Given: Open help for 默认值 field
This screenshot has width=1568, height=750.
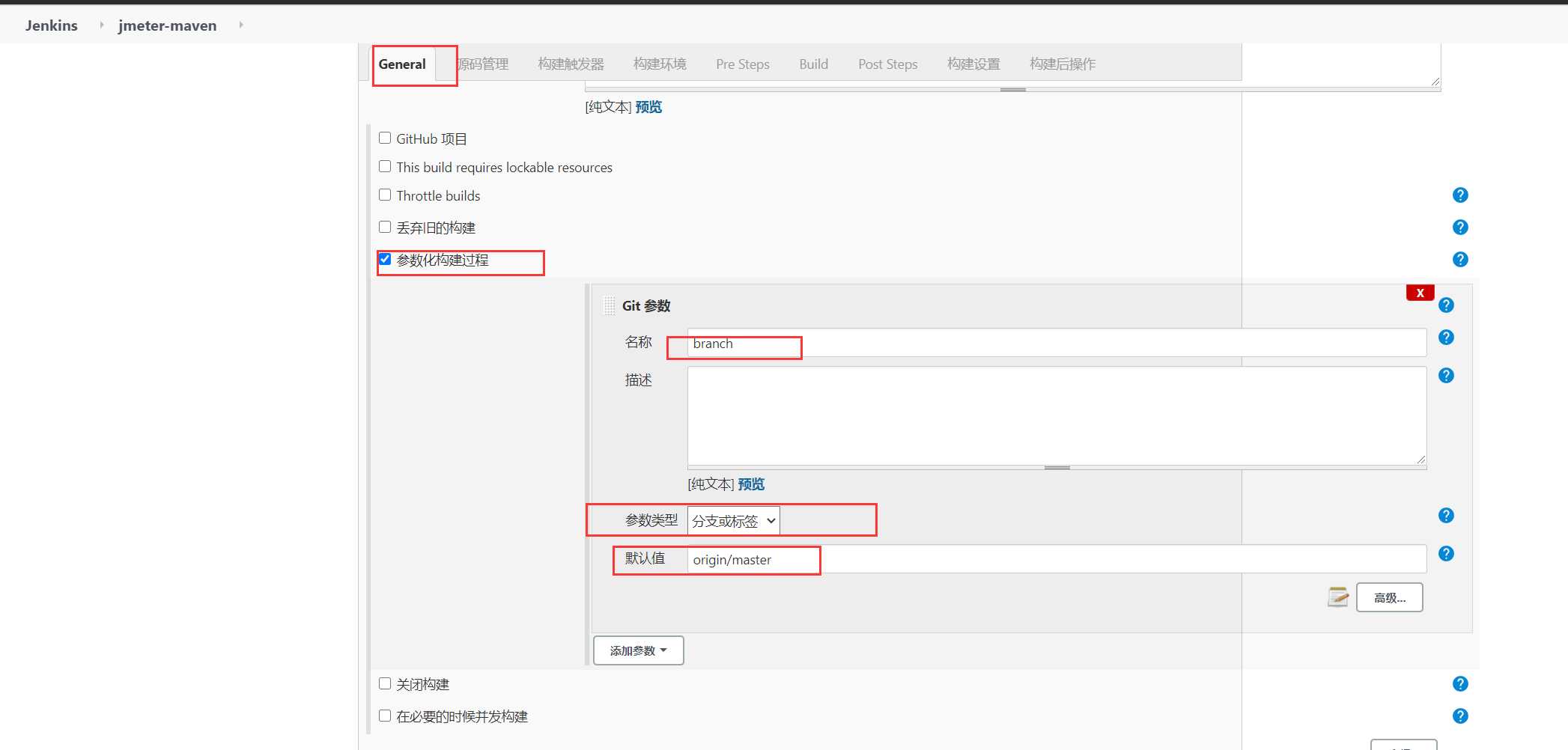Looking at the screenshot, I should tap(1446, 554).
